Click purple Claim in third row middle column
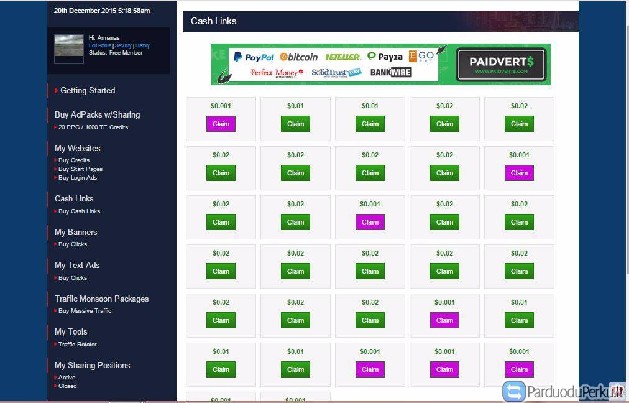Viewport: 629px width, 403px height. [369, 222]
